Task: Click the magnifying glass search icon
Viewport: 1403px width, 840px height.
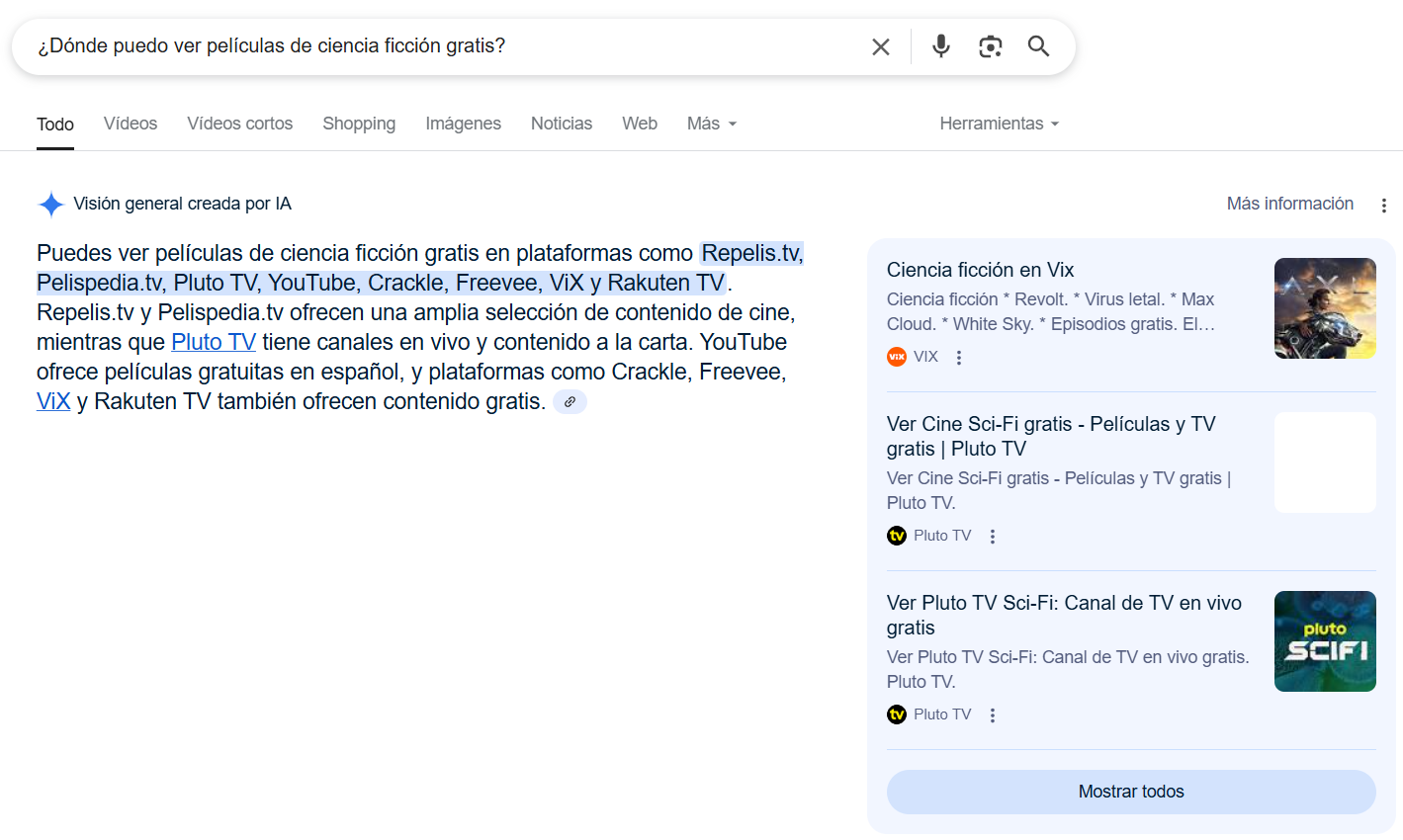Action: point(1038,46)
